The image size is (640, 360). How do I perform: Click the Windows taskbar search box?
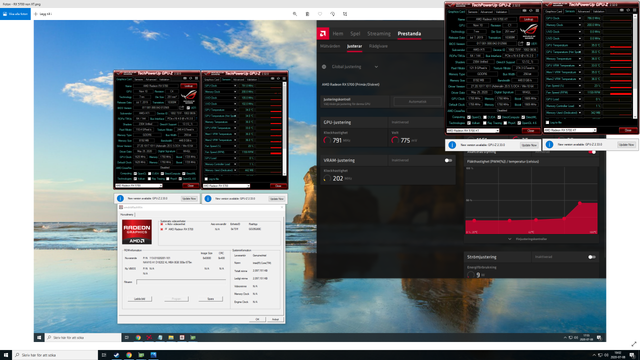point(55,355)
